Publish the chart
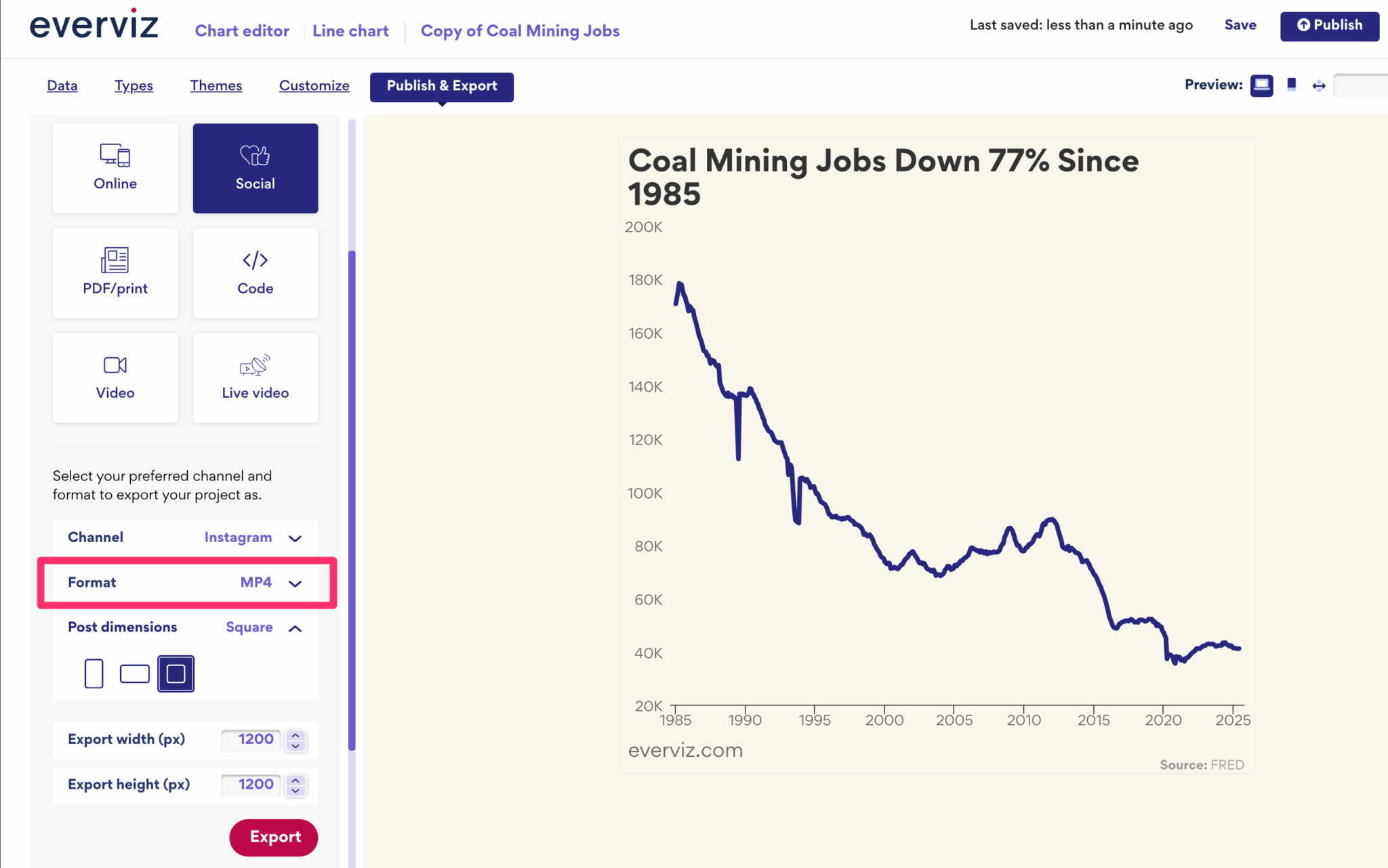The height and width of the screenshot is (868, 1388). (1328, 25)
